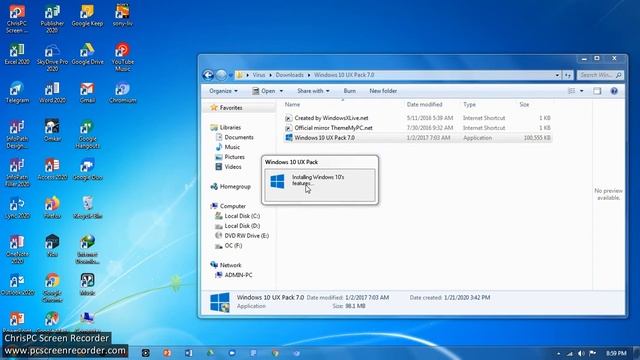Select Created by WindowsXLive.net shortcut file
The image size is (640, 360).
(331, 118)
